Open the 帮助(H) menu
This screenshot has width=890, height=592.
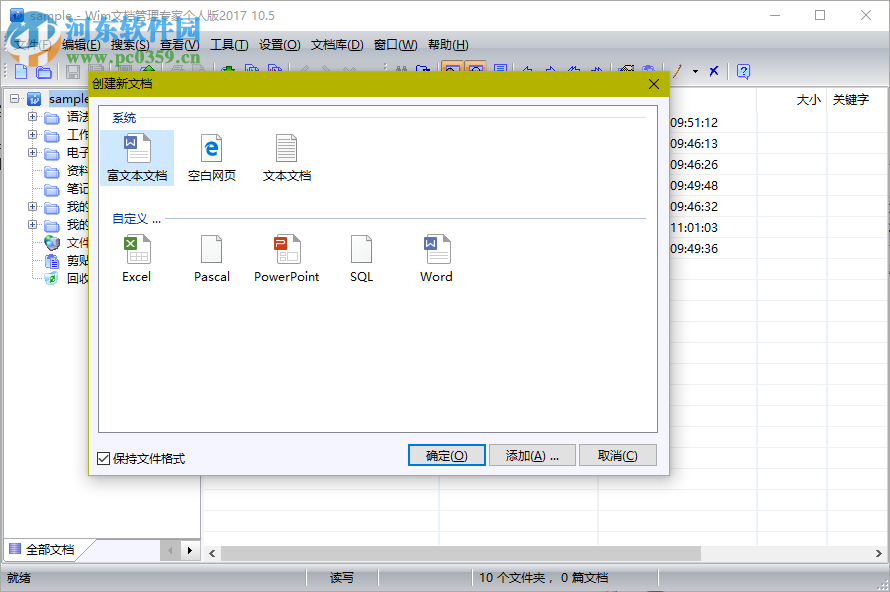pos(448,45)
